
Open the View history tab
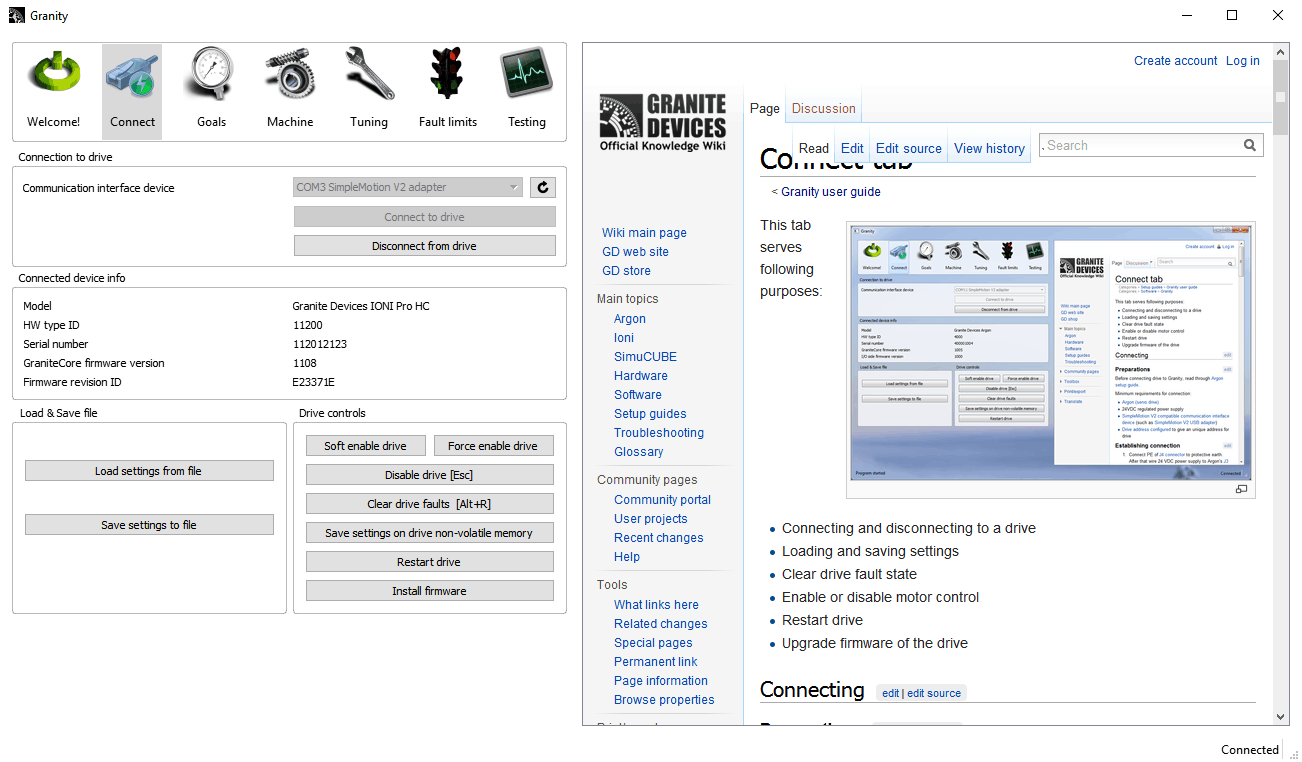click(x=989, y=148)
